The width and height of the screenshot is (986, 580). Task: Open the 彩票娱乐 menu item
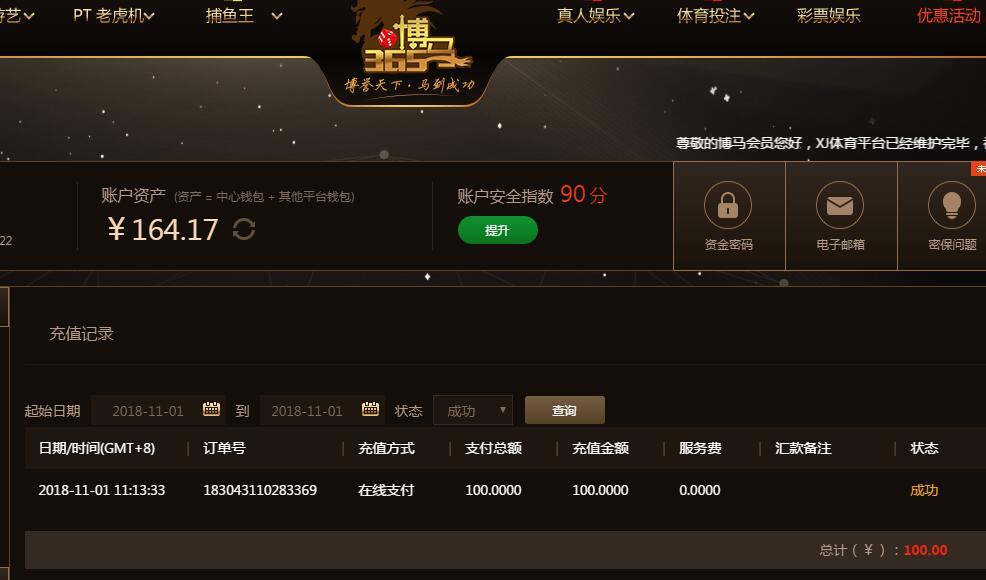[x=828, y=15]
